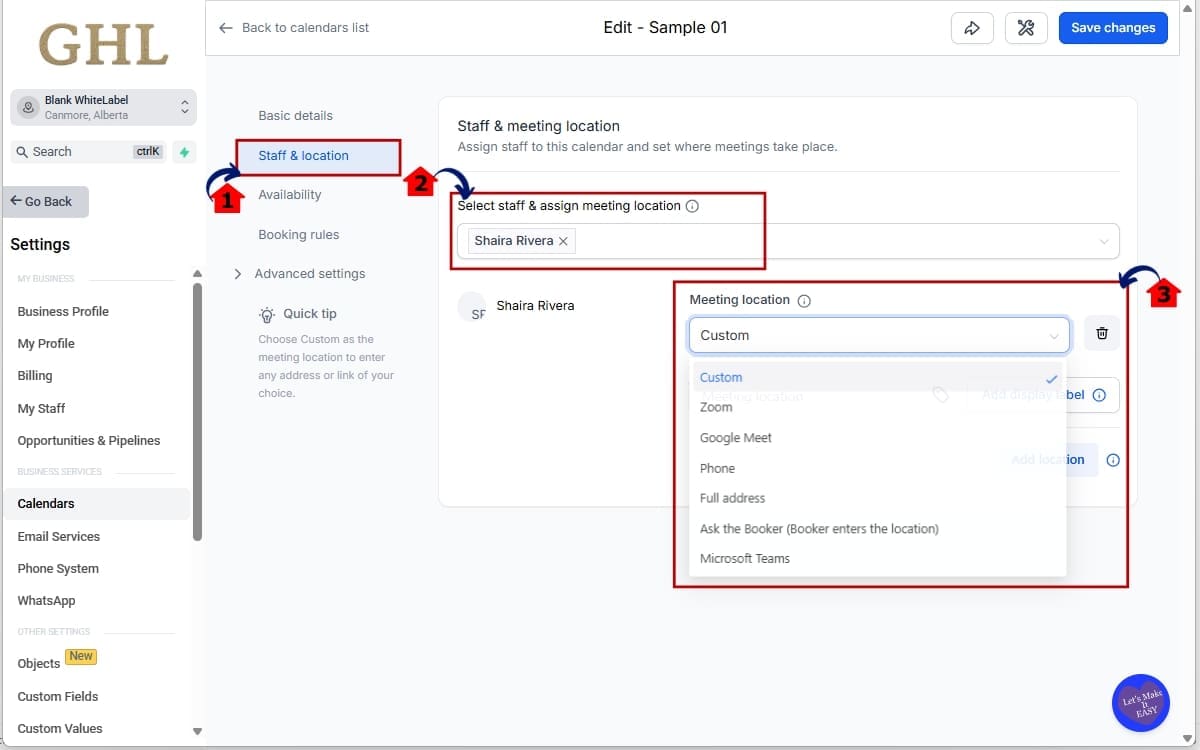
Task: Click the back arrow beside 'Back to calendars list'
Action: (x=226, y=28)
